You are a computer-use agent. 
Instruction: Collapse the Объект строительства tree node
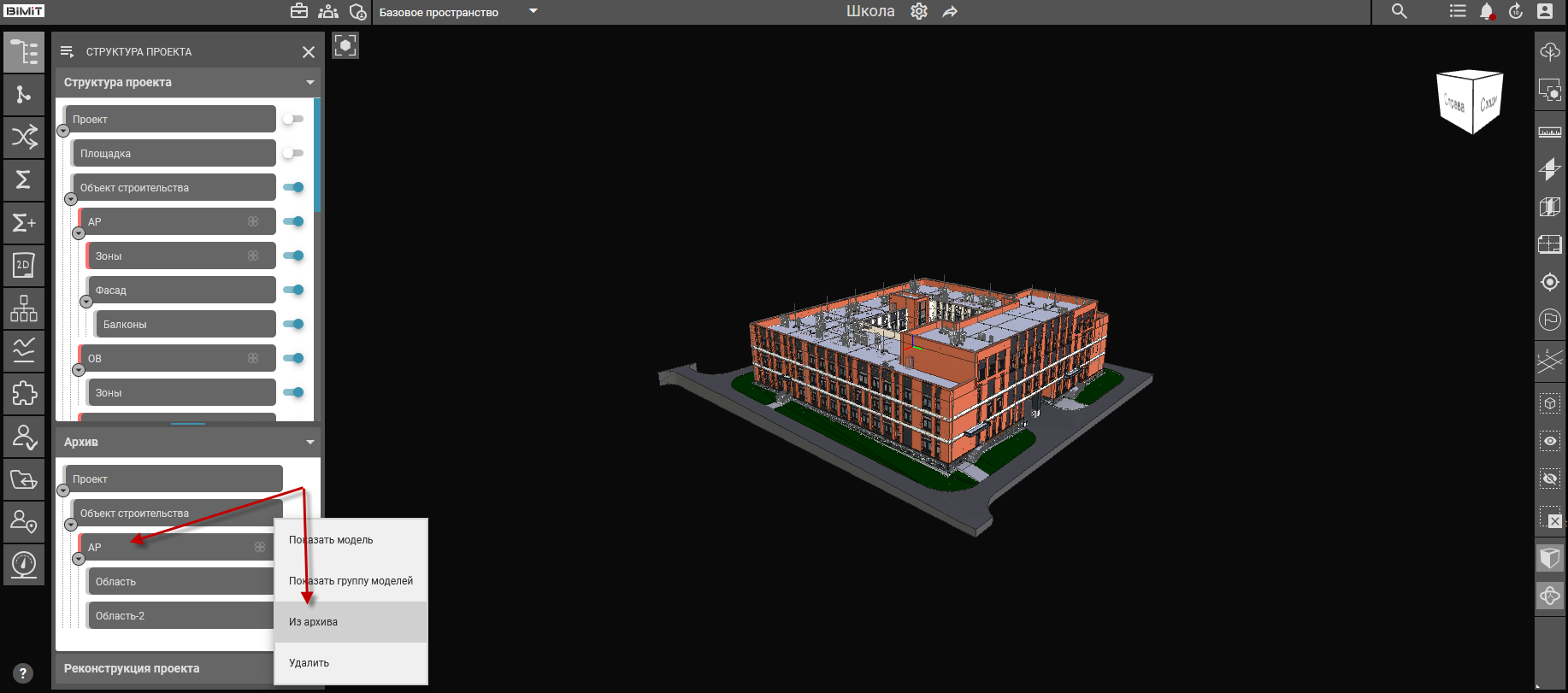71,199
